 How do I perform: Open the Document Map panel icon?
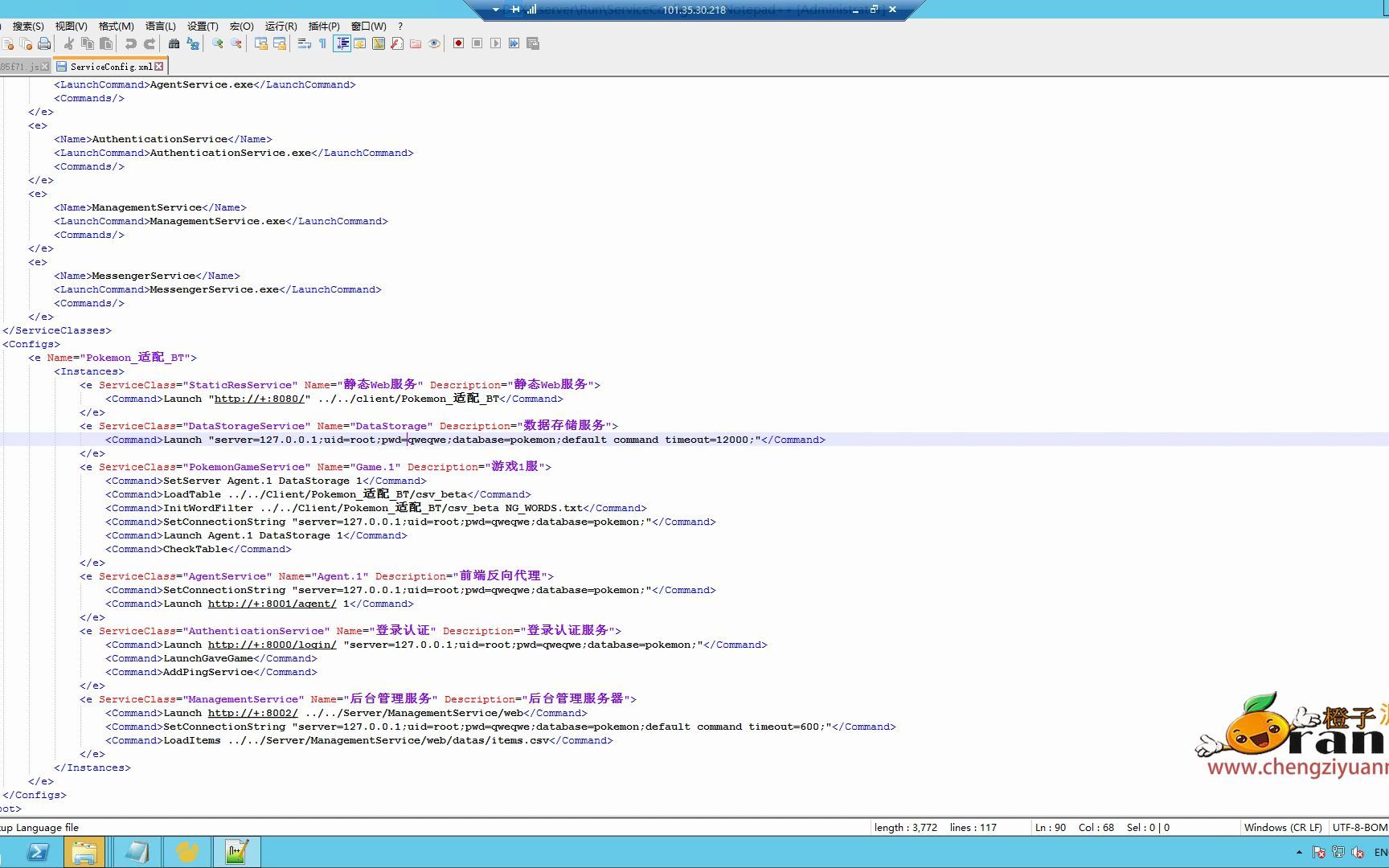[x=379, y=43]
